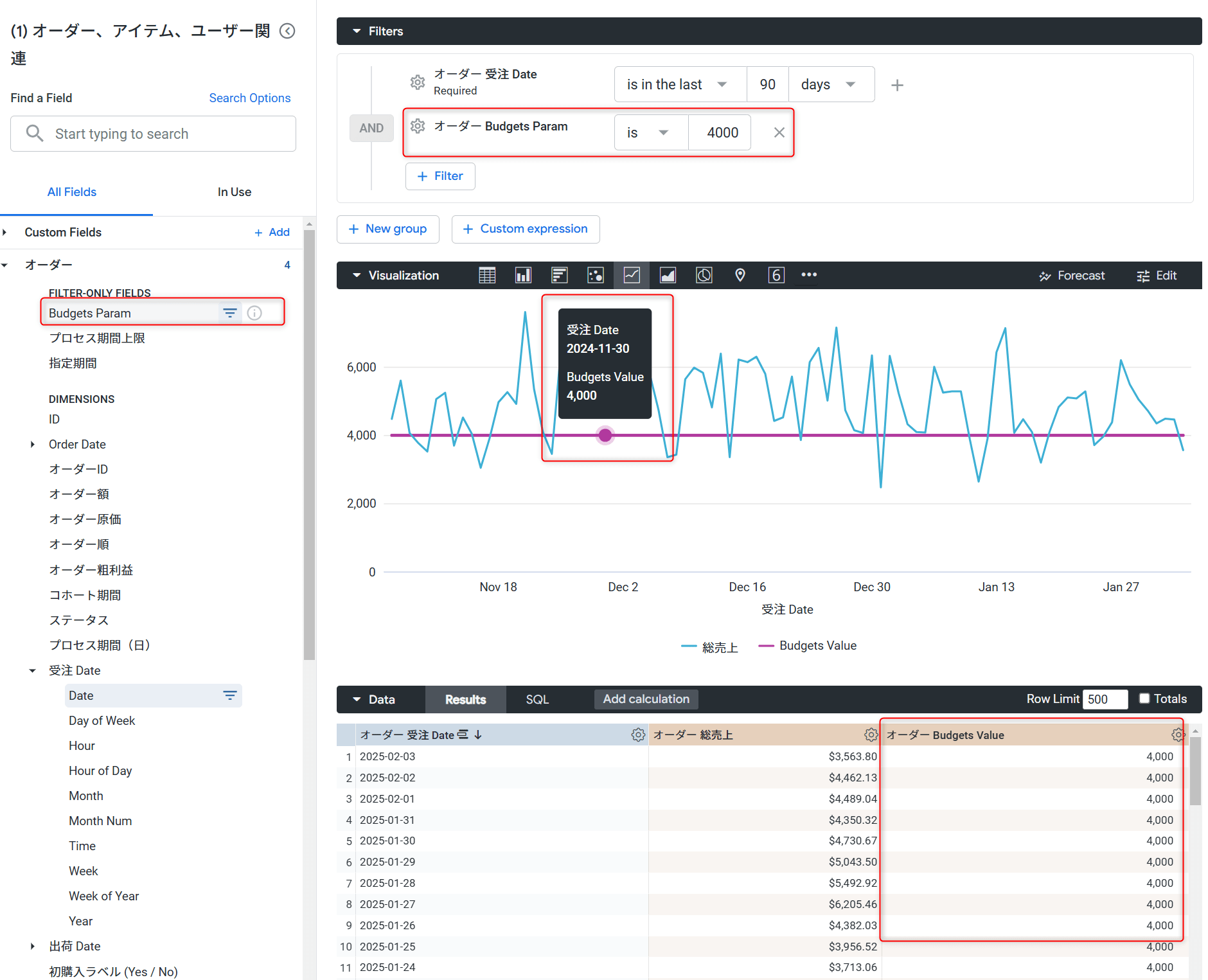Switch to In Use tab
Screen dimensions: 1208x980
(235, 192)
